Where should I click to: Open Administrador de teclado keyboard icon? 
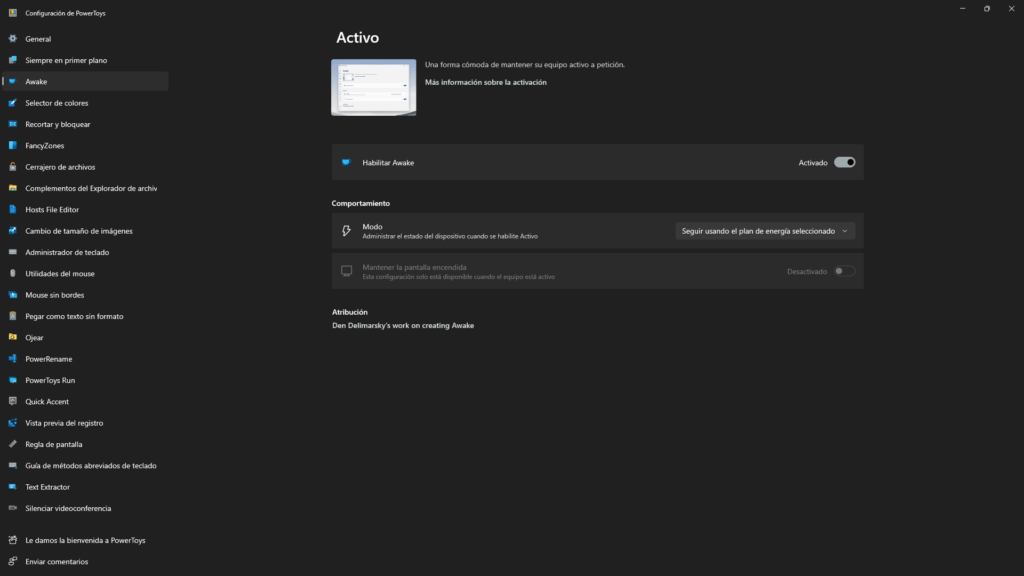point(12,252)
